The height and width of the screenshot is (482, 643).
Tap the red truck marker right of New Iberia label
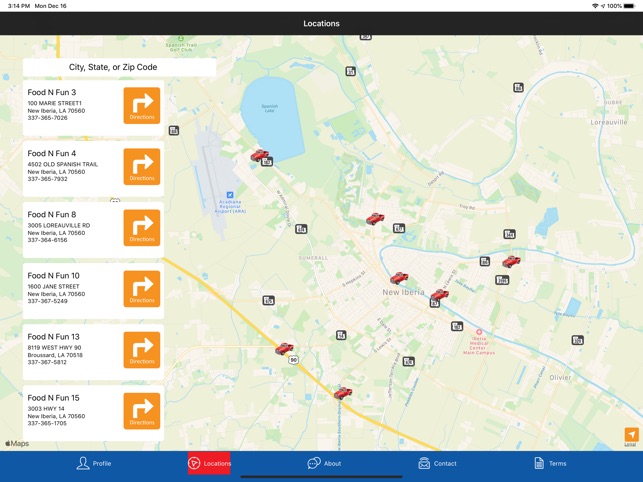[x=439, y=294]
